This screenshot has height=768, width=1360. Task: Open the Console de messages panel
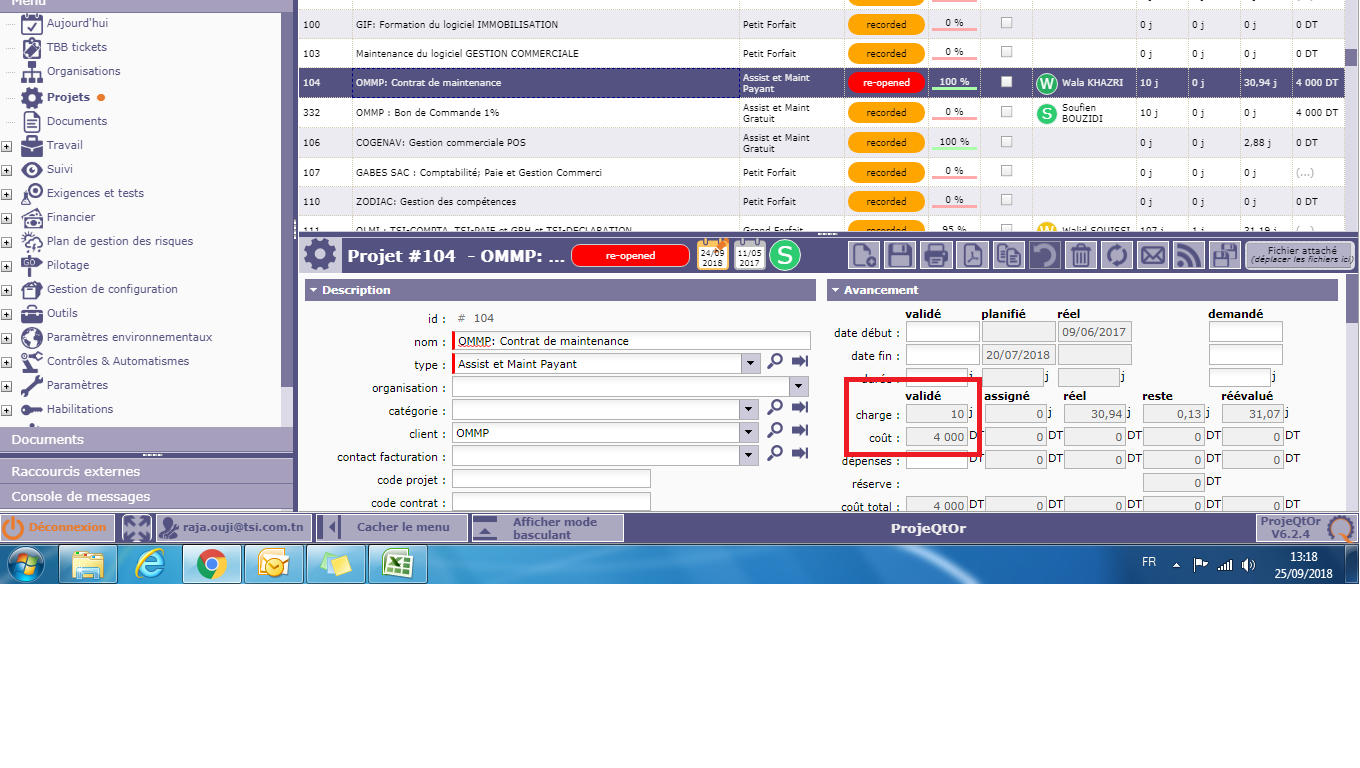point(146,496)
